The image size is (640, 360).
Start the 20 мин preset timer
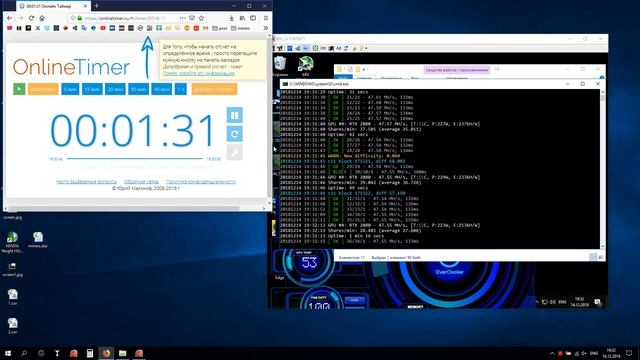tap(116, 89)
